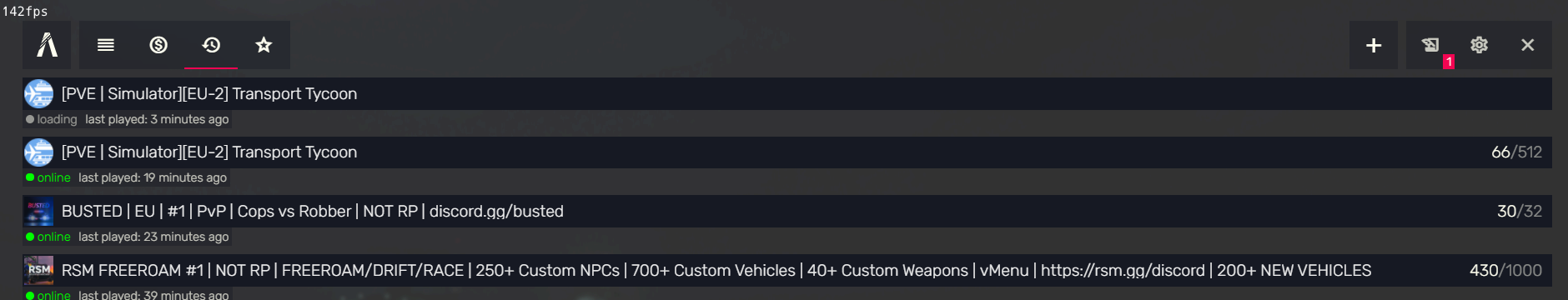Click the 430/1000 player count
Screen dimensions: 1568x300
pos(1505,270)
